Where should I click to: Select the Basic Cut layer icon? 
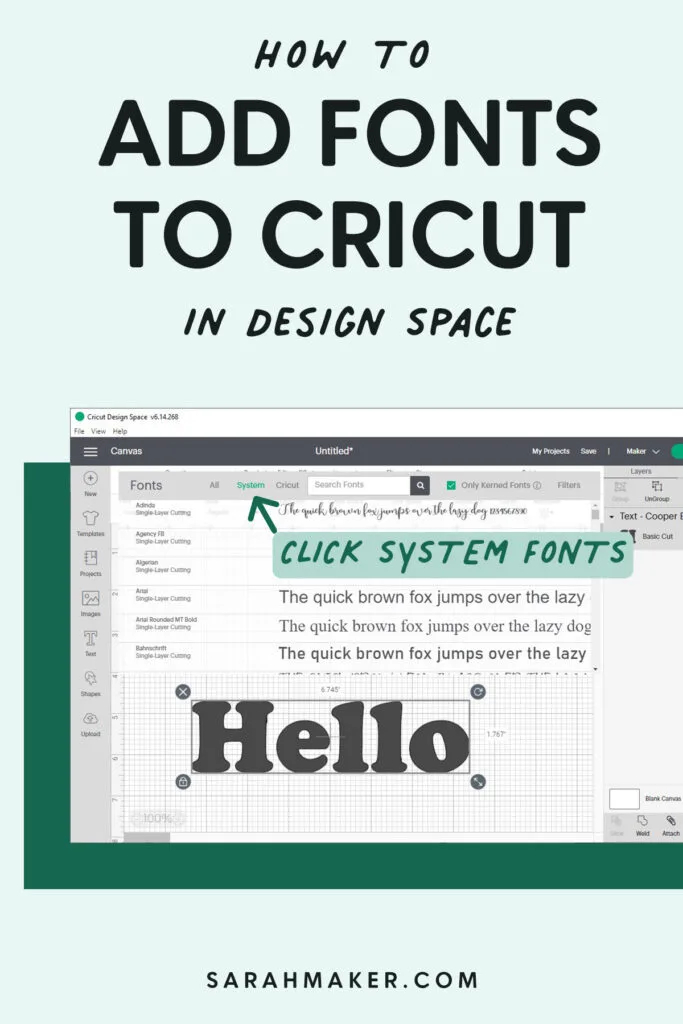click(x=629, y=536)
